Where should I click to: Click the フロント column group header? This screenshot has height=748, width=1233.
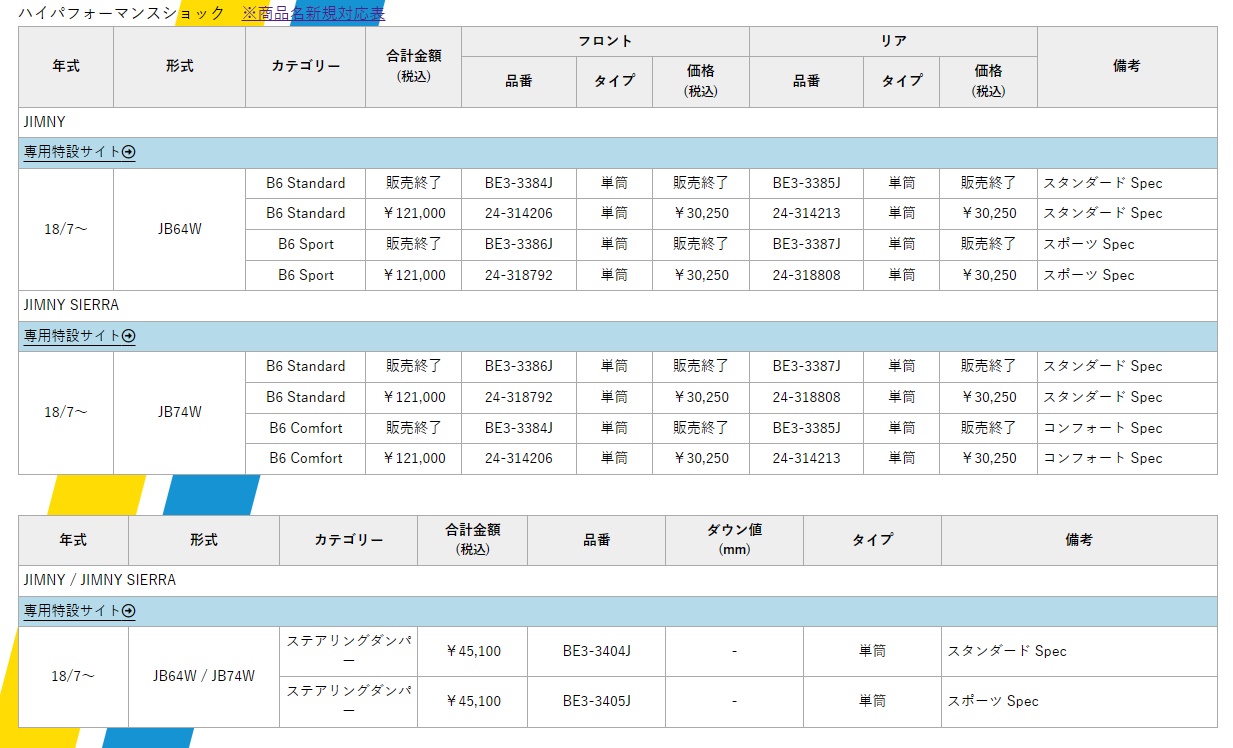click(605, 41)
